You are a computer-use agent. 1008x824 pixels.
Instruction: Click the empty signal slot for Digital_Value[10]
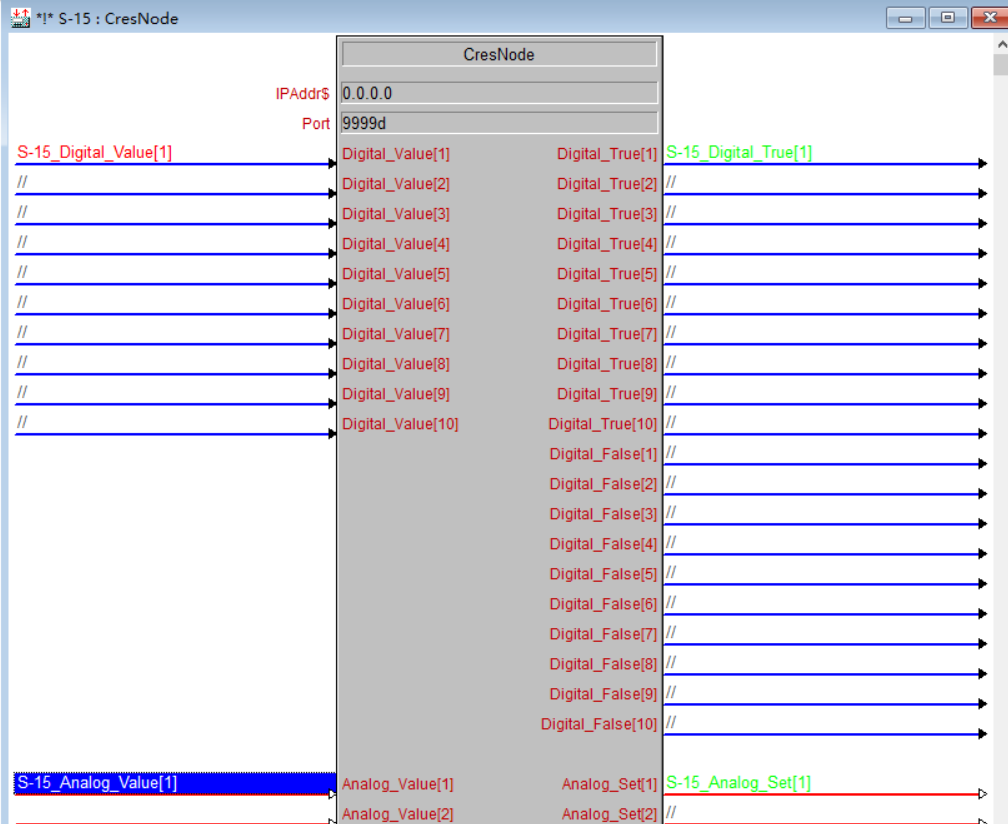[x=174, y=424]
